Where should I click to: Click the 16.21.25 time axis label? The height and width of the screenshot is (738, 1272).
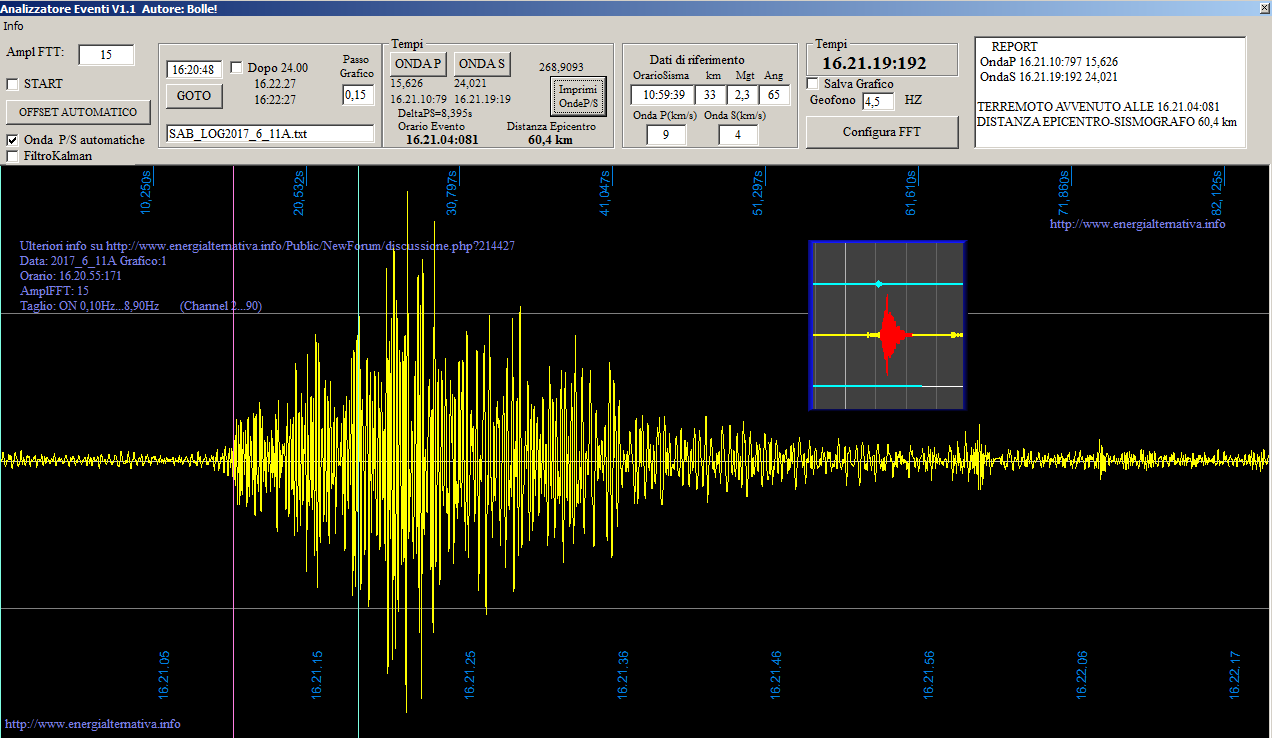click(x=470, y=675)
